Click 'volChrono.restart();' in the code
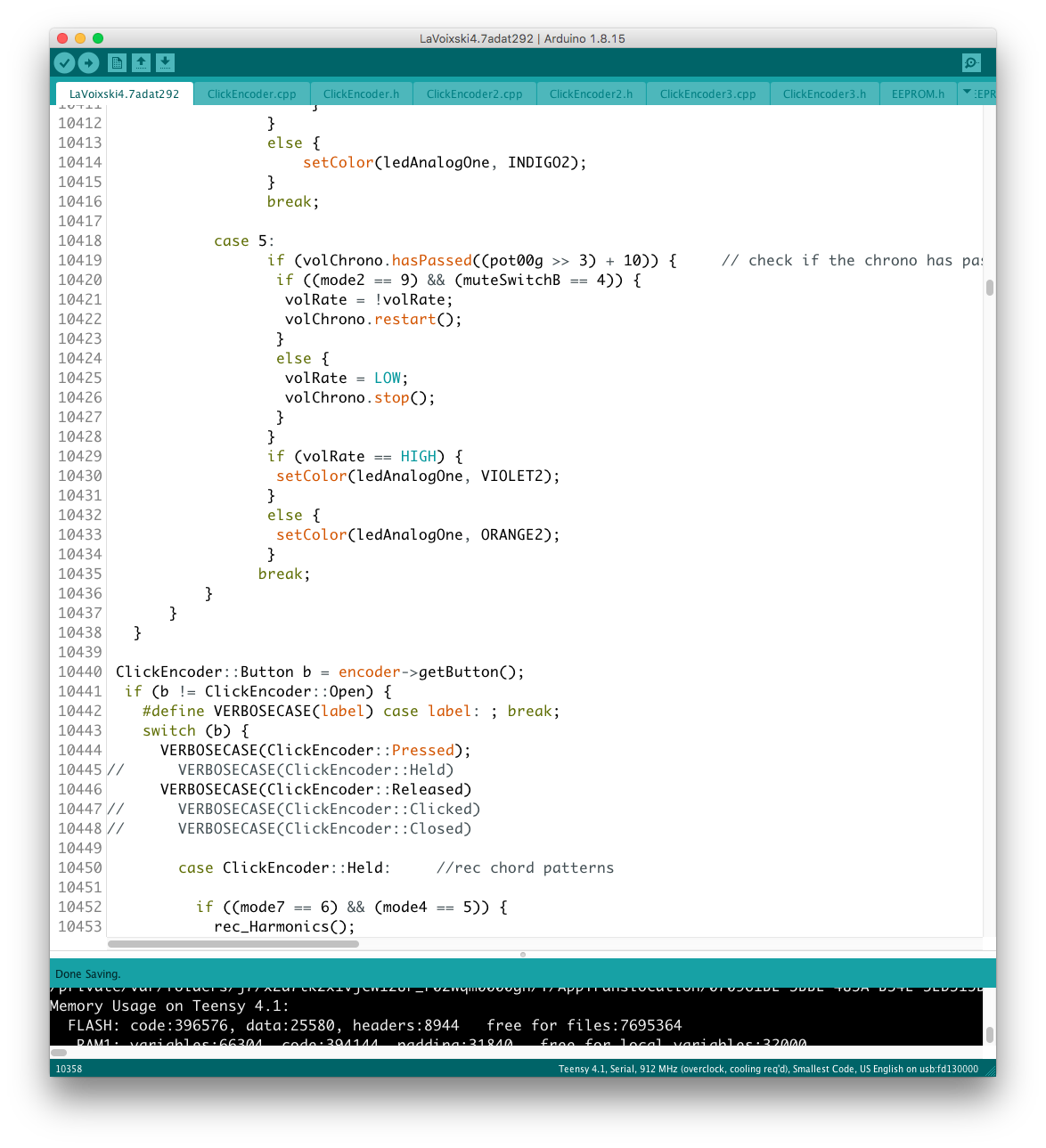Viewport: 1046px width, 1148px height. (x=373, y=319)
